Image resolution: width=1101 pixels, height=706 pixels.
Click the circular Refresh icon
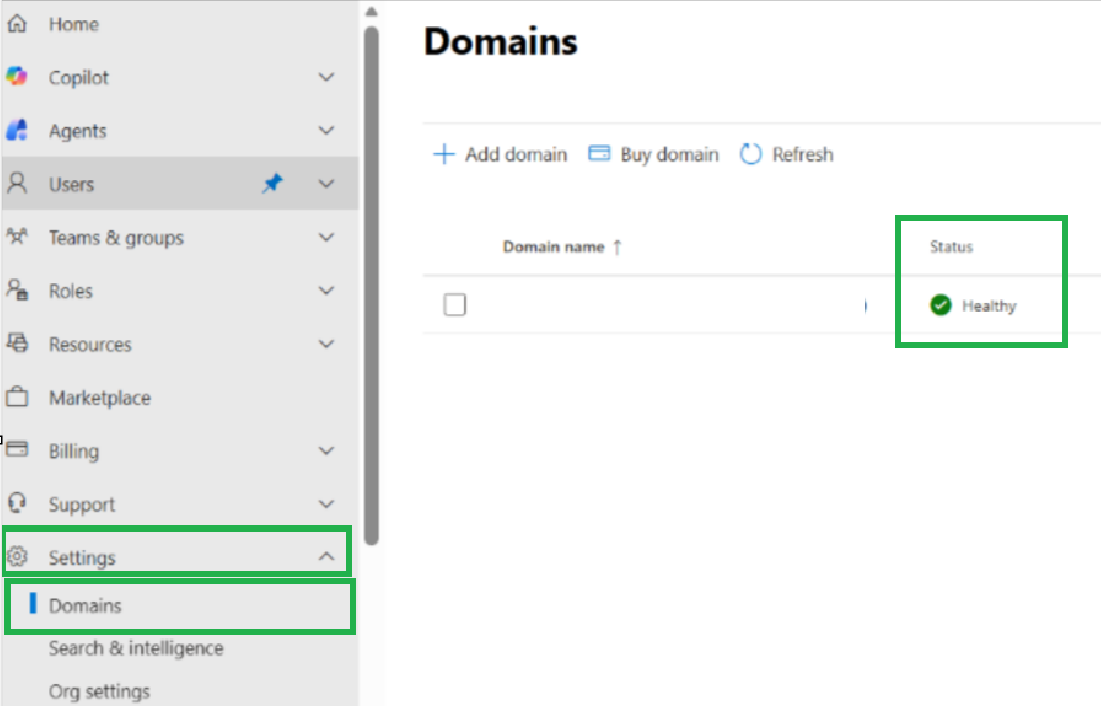(751, 154)
